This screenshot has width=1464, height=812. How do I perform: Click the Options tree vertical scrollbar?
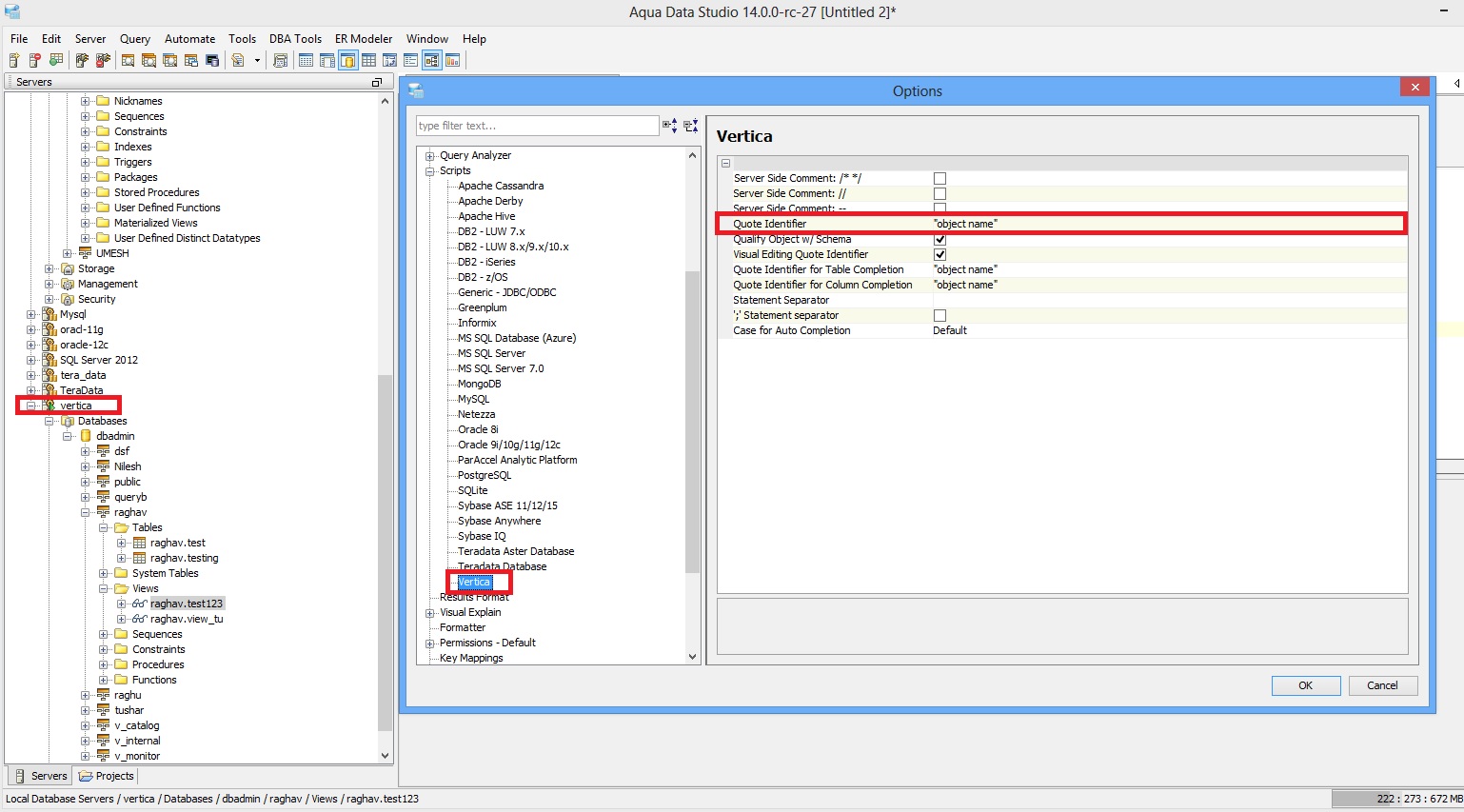tap(692, 422)
